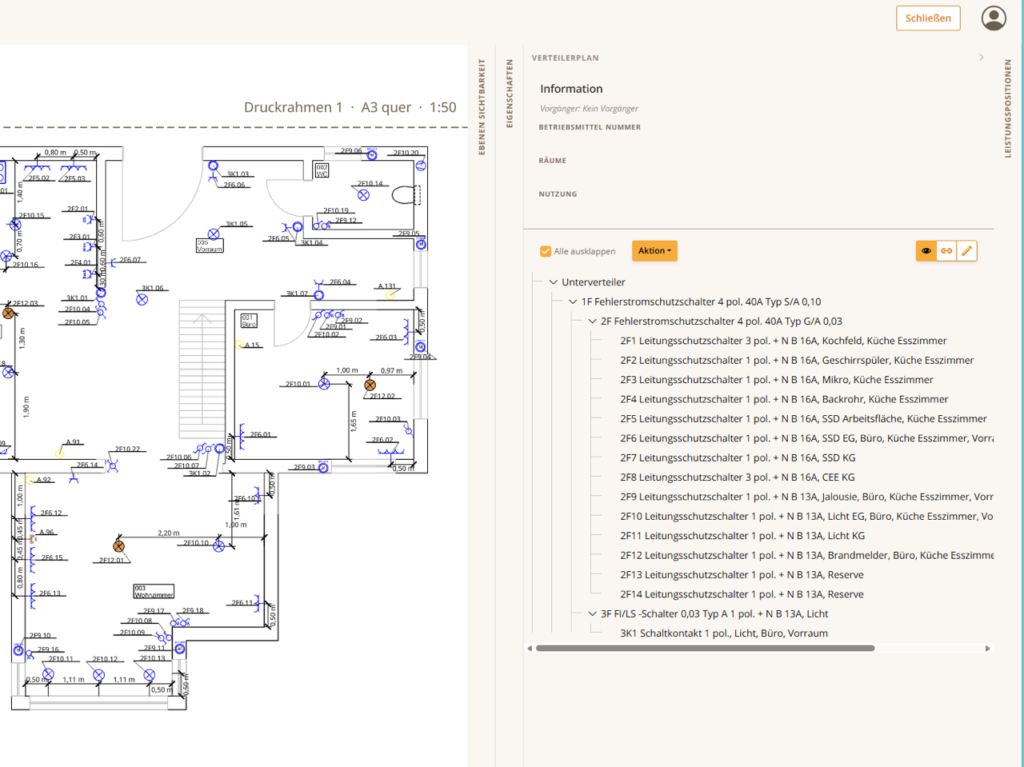Select smoke detector symbol 2F12.01 on plan
Screen dimensions: 1024x767
119,546
